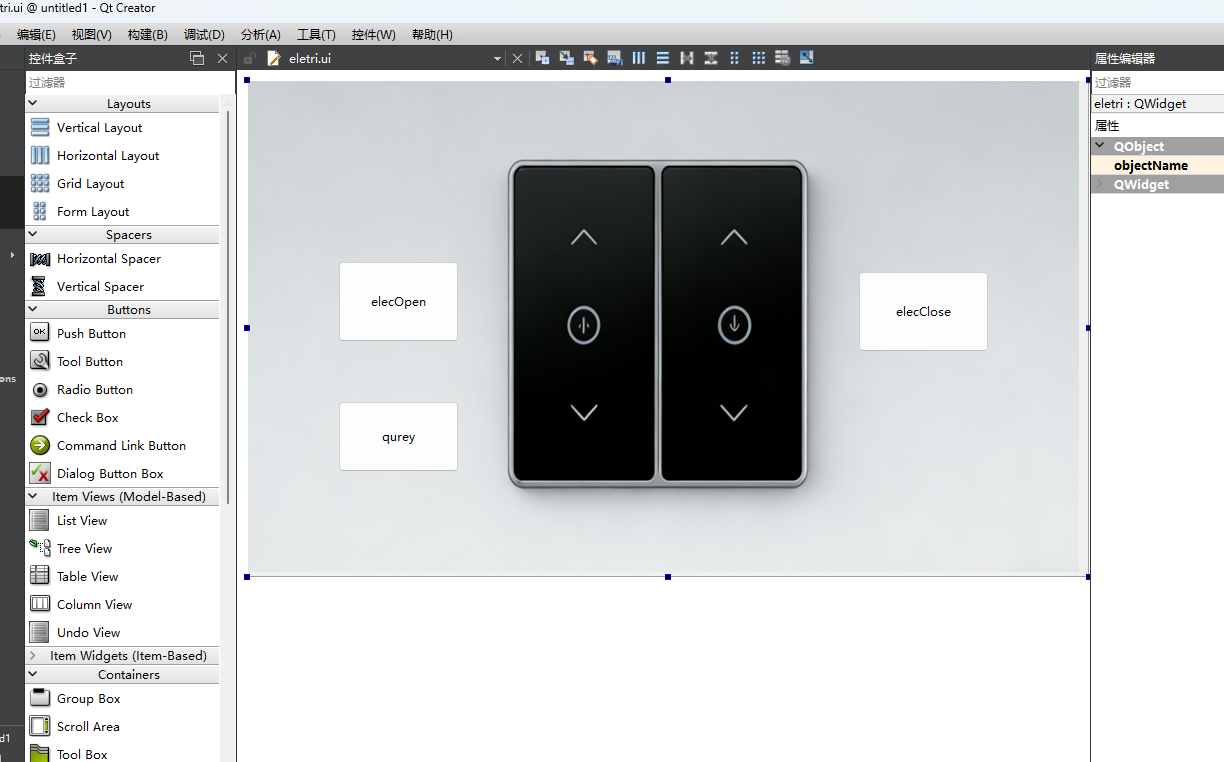Lay out horizontally in splitter icon
Screen dimensions: 1224x762
(687, 58)
